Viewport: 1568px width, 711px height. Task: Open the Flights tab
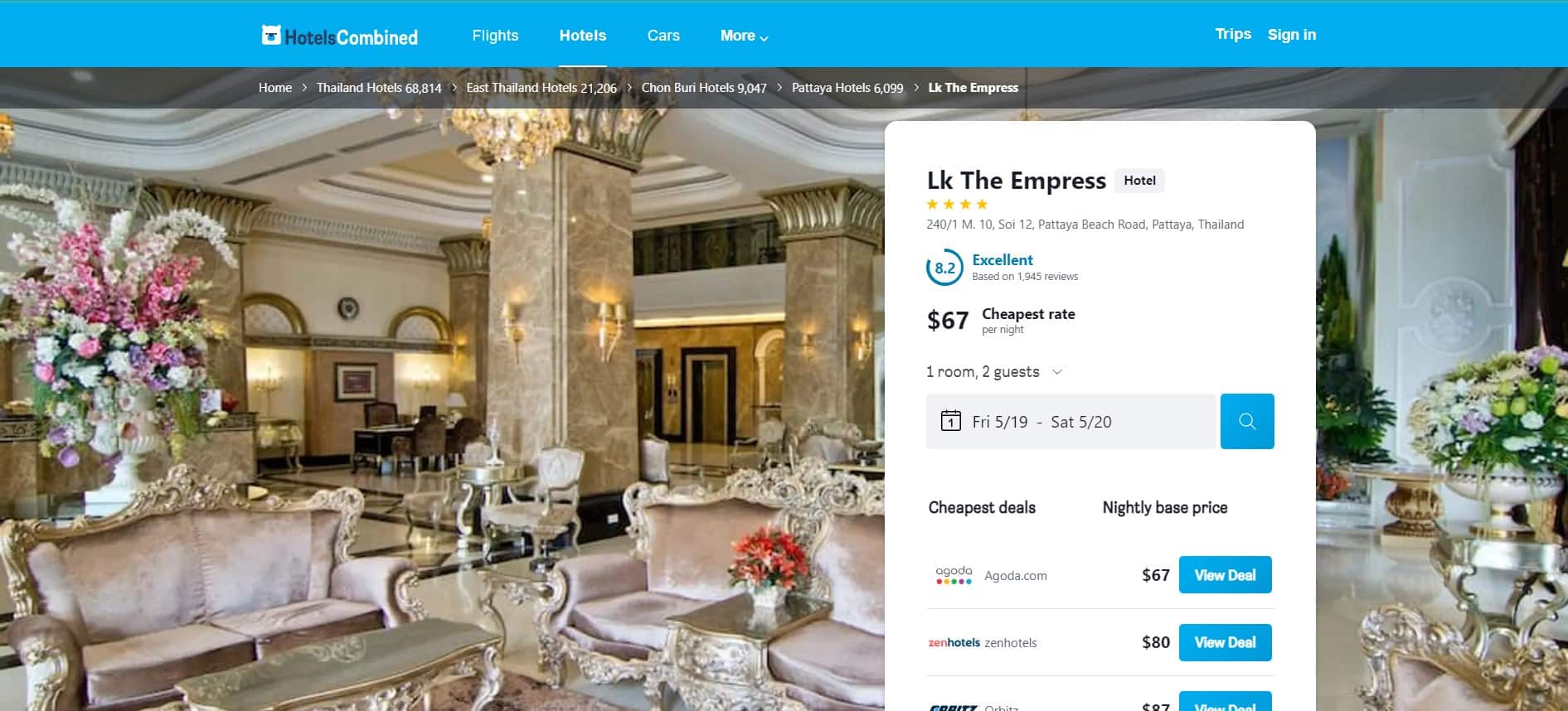tap(495, 36)
